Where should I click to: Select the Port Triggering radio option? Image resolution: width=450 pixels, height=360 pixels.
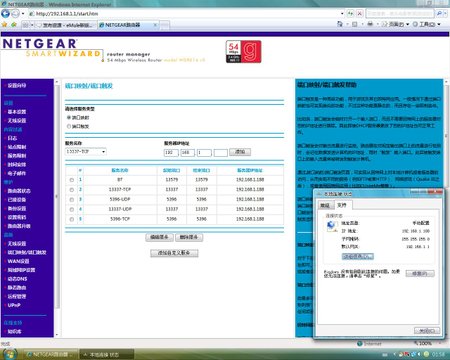[69, 126]
